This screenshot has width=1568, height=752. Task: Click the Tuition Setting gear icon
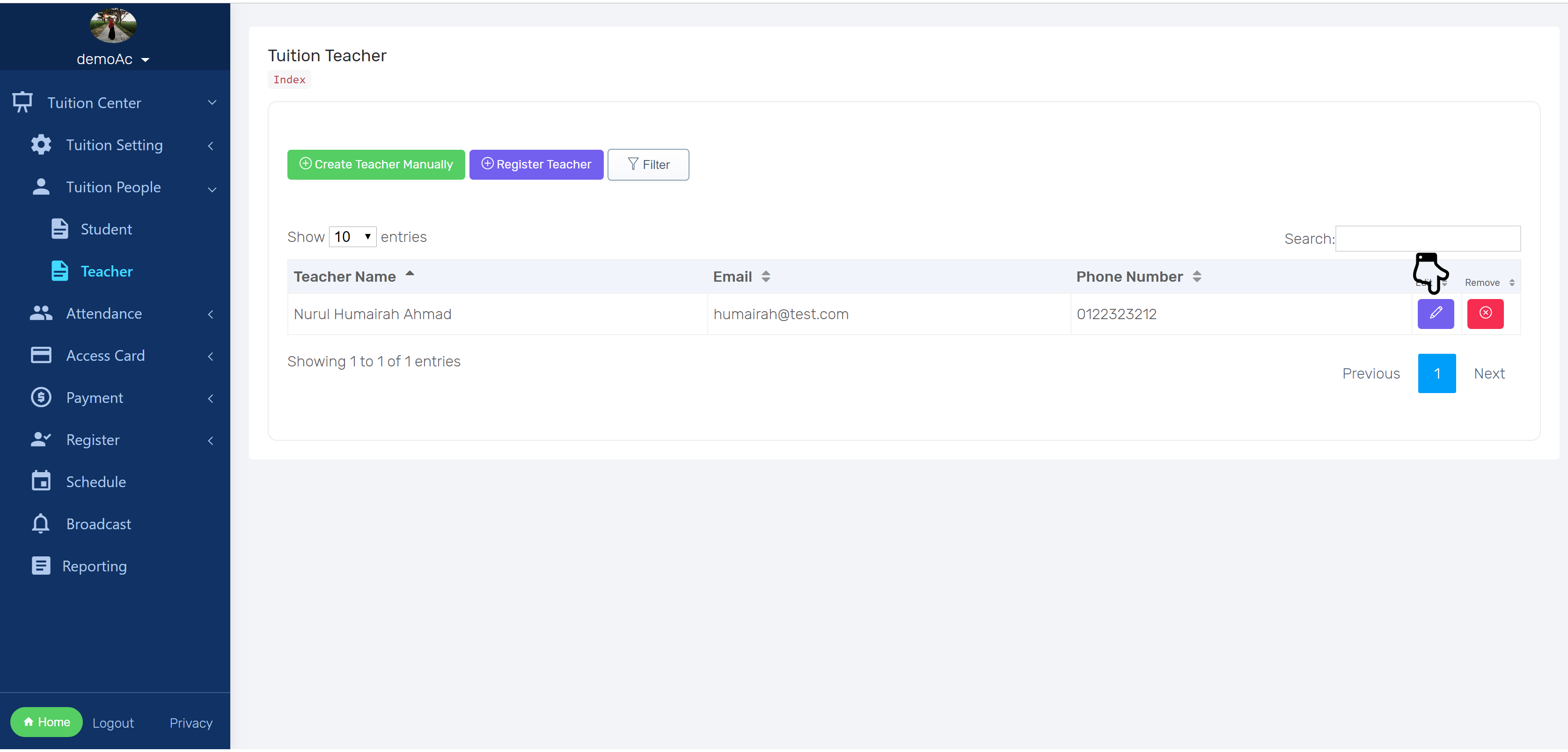(x=41, y=145)
